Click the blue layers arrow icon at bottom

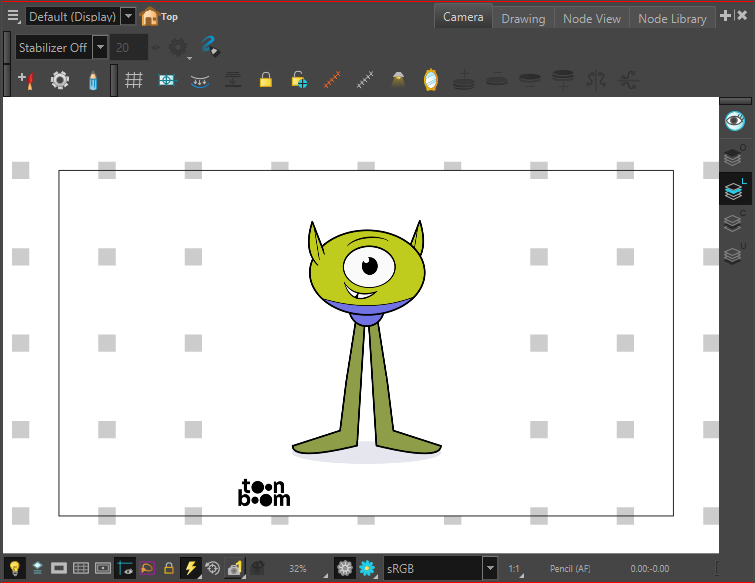click(37, 569)
